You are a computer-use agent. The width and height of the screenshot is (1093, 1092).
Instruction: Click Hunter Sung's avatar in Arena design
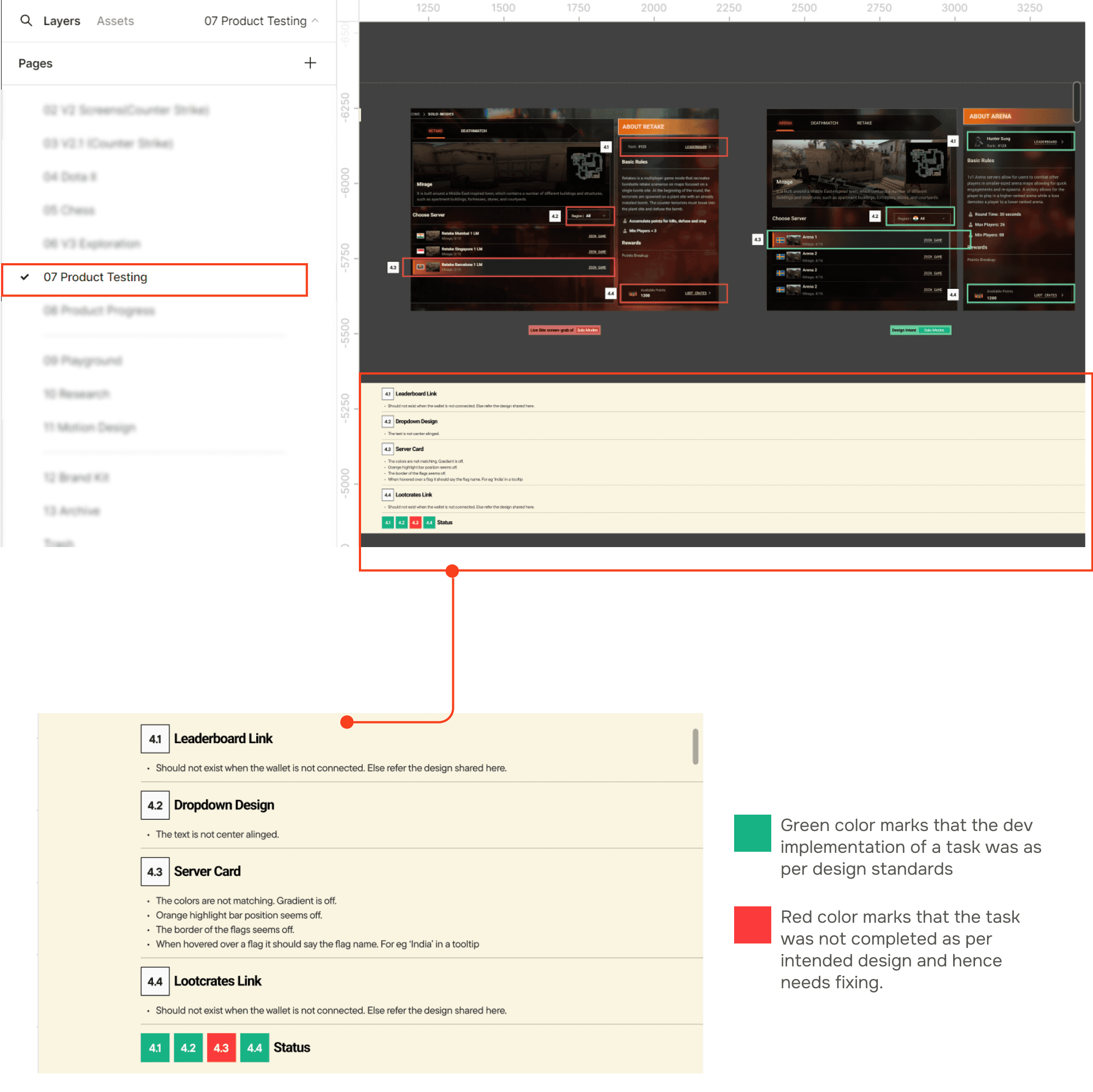978,141
